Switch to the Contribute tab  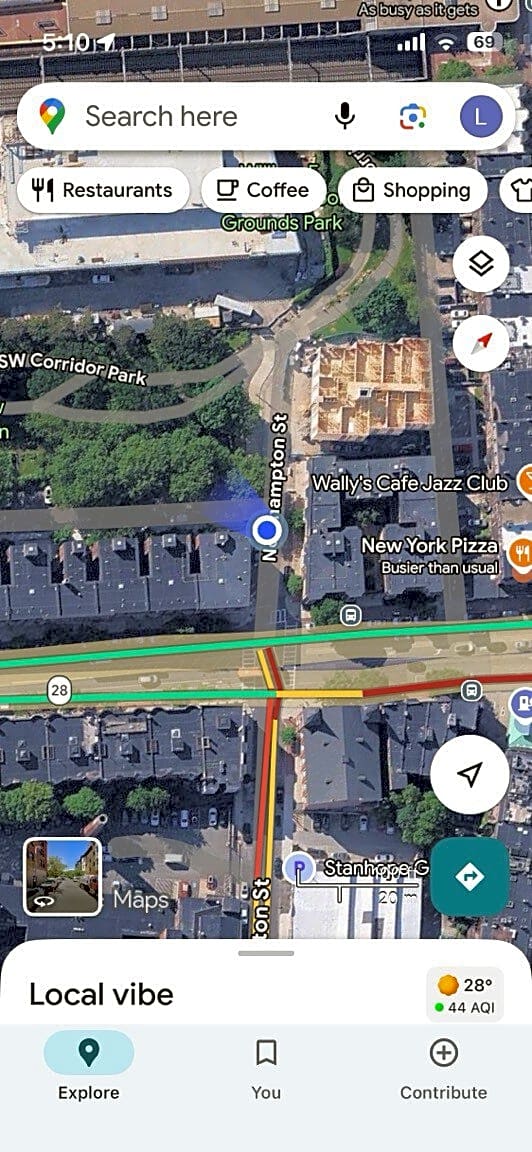(x=443, y=1069)
